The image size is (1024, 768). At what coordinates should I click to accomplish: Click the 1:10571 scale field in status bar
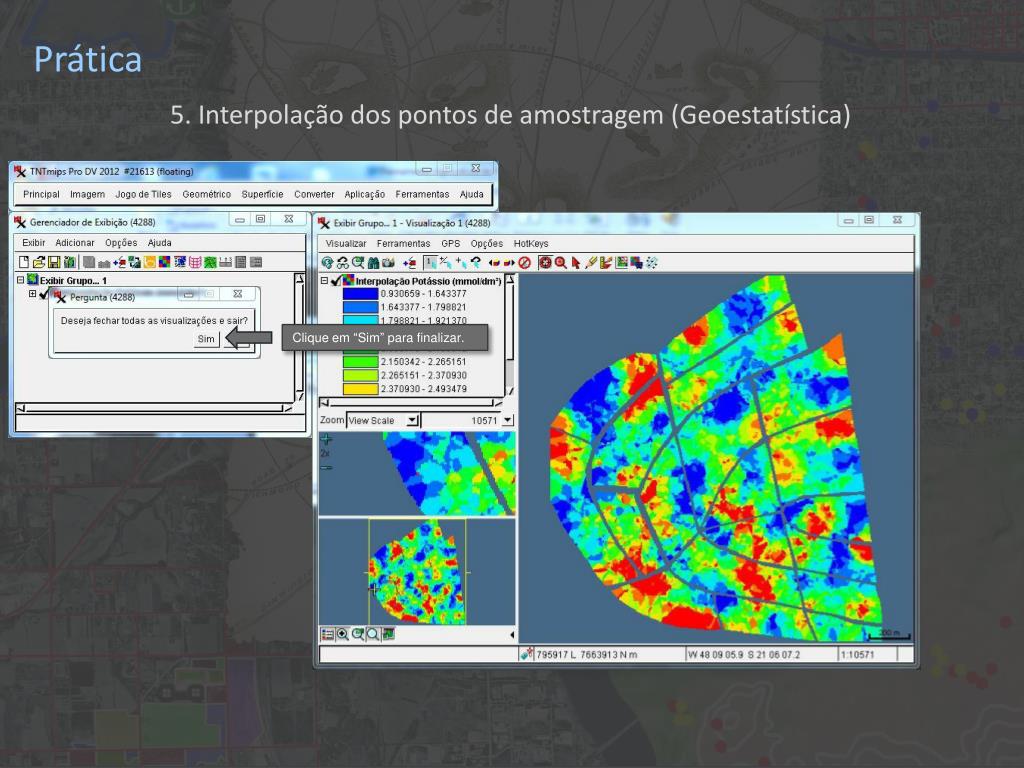(866, 654)
